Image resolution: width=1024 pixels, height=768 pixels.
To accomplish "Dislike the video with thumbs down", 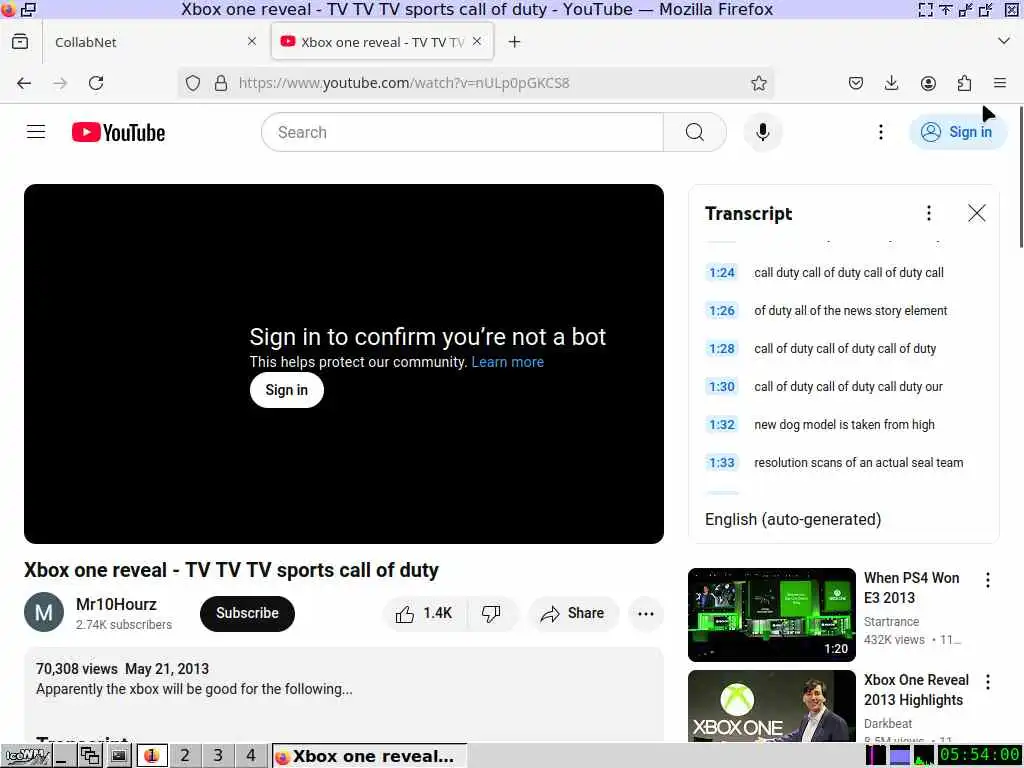I will coord(491,613).
